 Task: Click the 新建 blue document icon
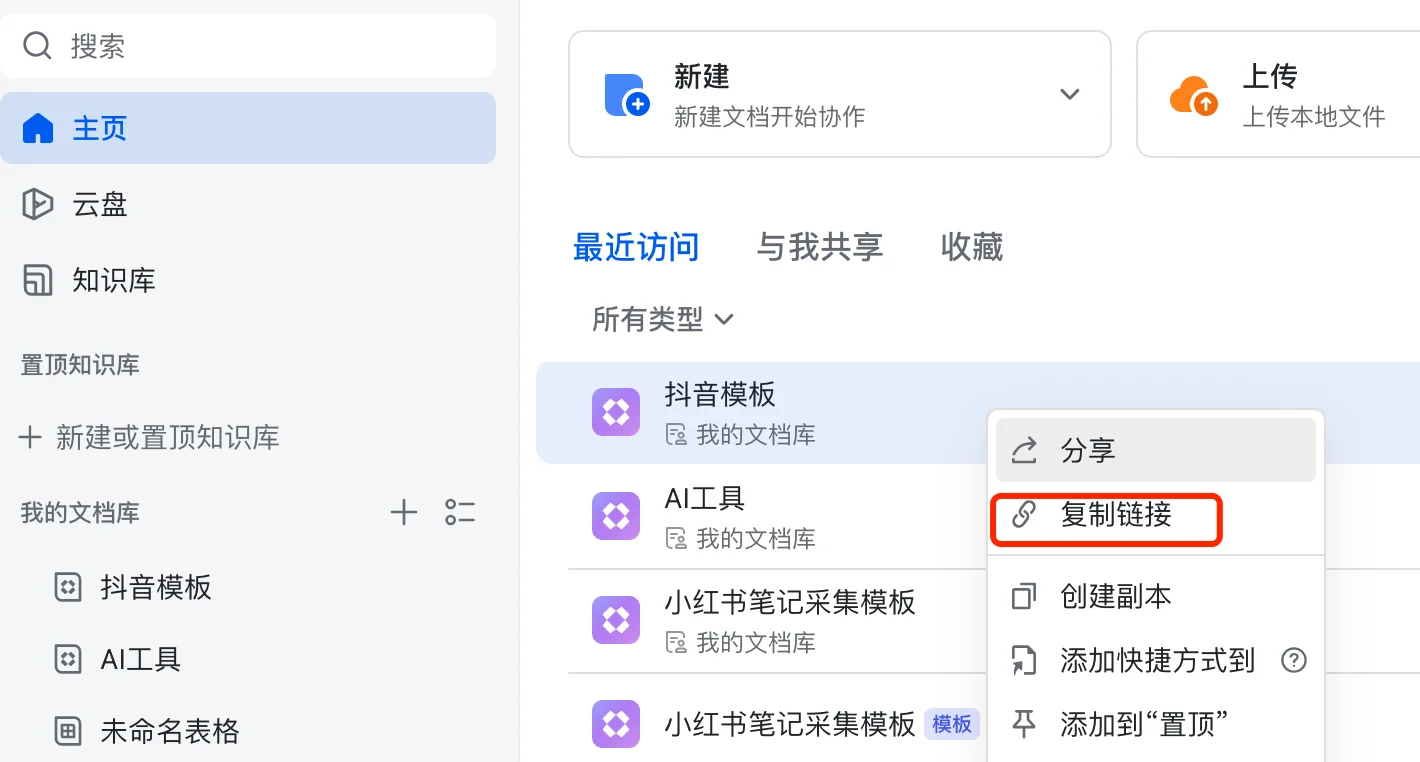627,95
